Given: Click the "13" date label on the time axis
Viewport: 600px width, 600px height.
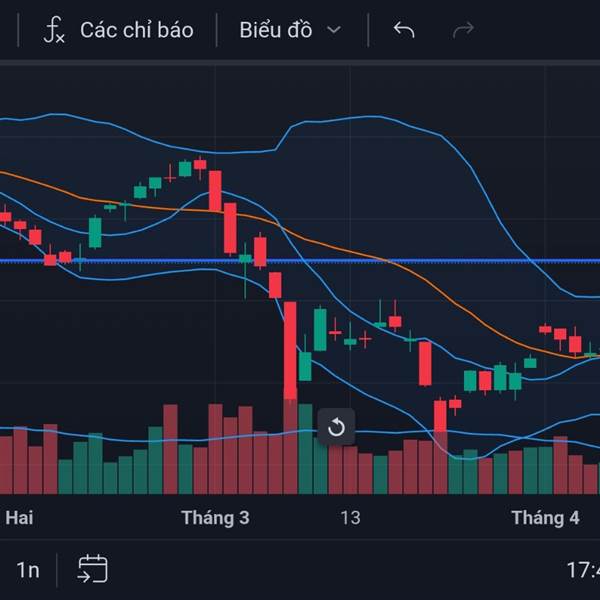Looking at the screenshot, I should (350, 518).
